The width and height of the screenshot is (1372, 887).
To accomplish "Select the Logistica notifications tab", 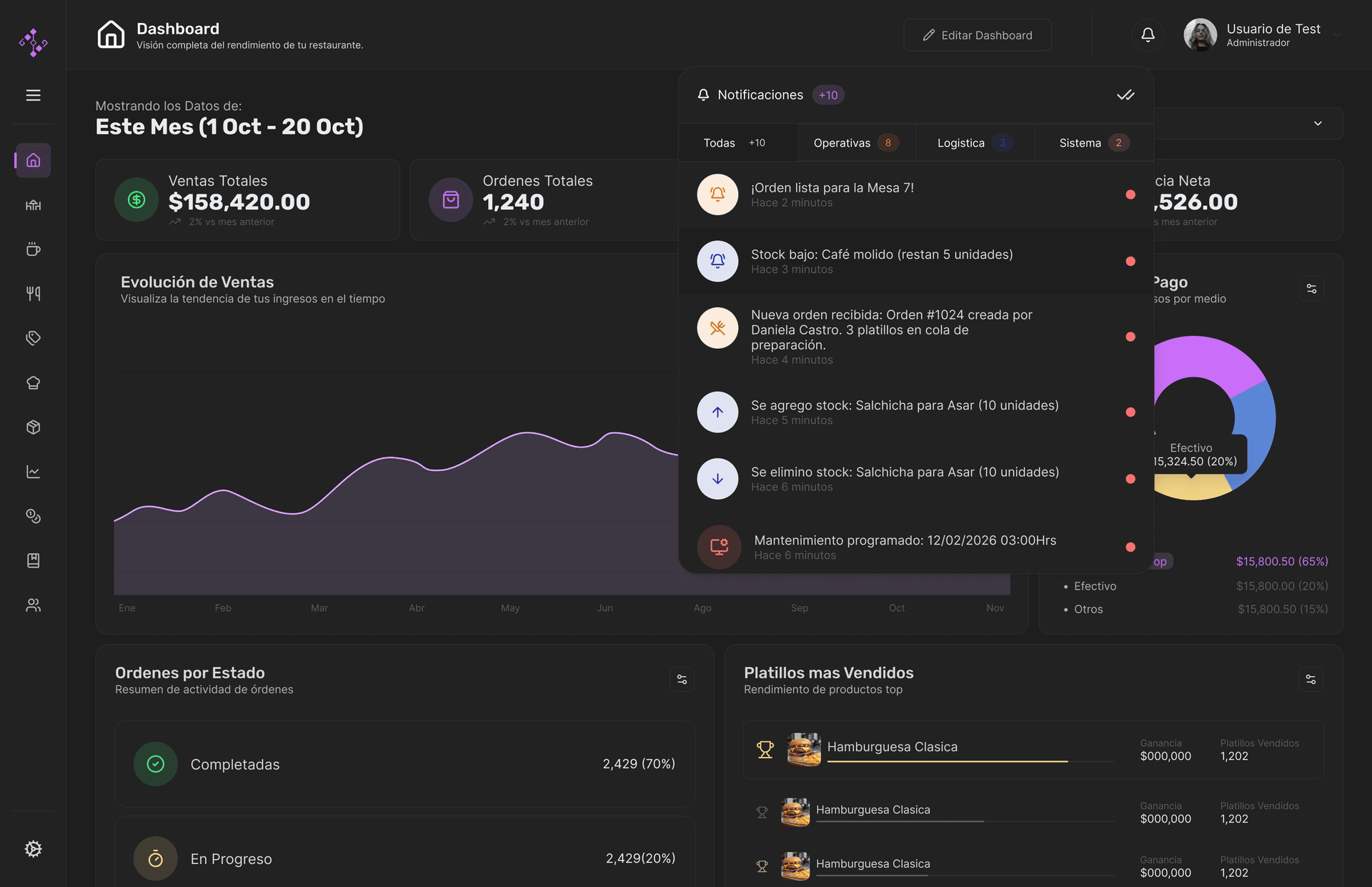I will (969, 142).
